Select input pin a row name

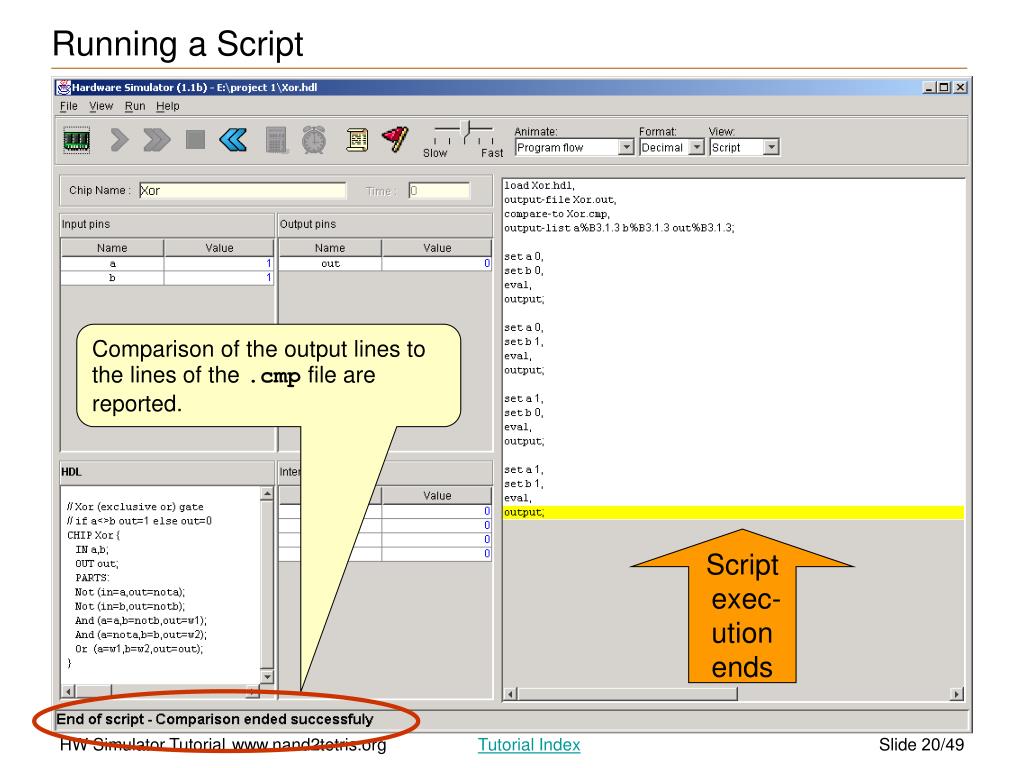[112, 264]
